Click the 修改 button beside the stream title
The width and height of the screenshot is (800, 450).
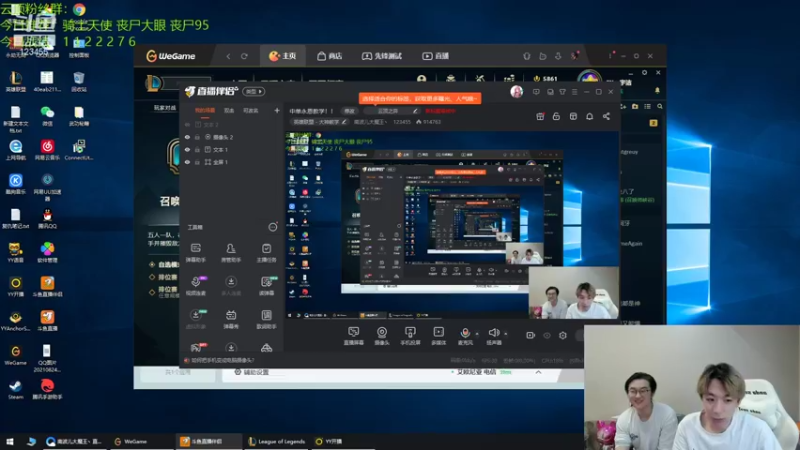349,111
